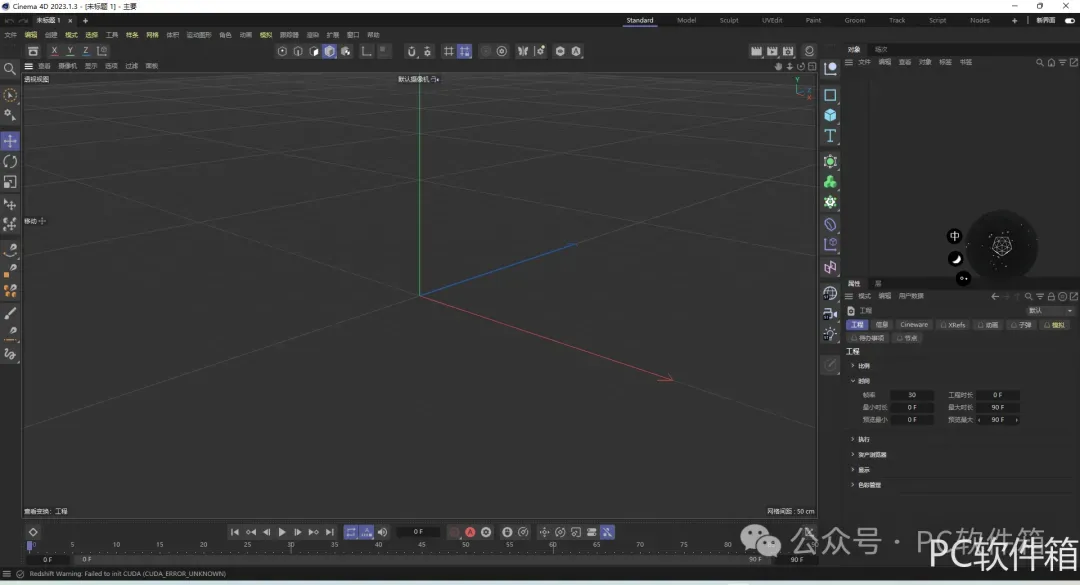
Task: Toggle the X axis lock
Action: (x=54, y=51)
